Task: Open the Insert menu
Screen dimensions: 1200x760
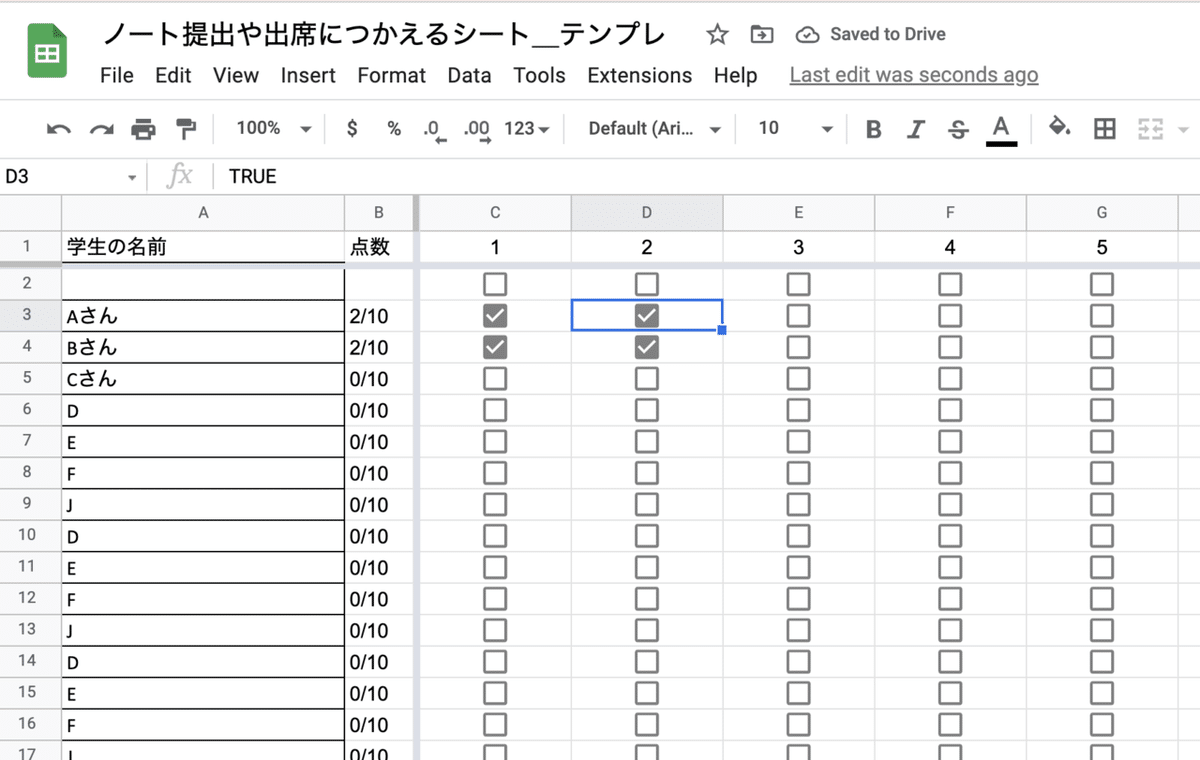Action: click(308, 75)
